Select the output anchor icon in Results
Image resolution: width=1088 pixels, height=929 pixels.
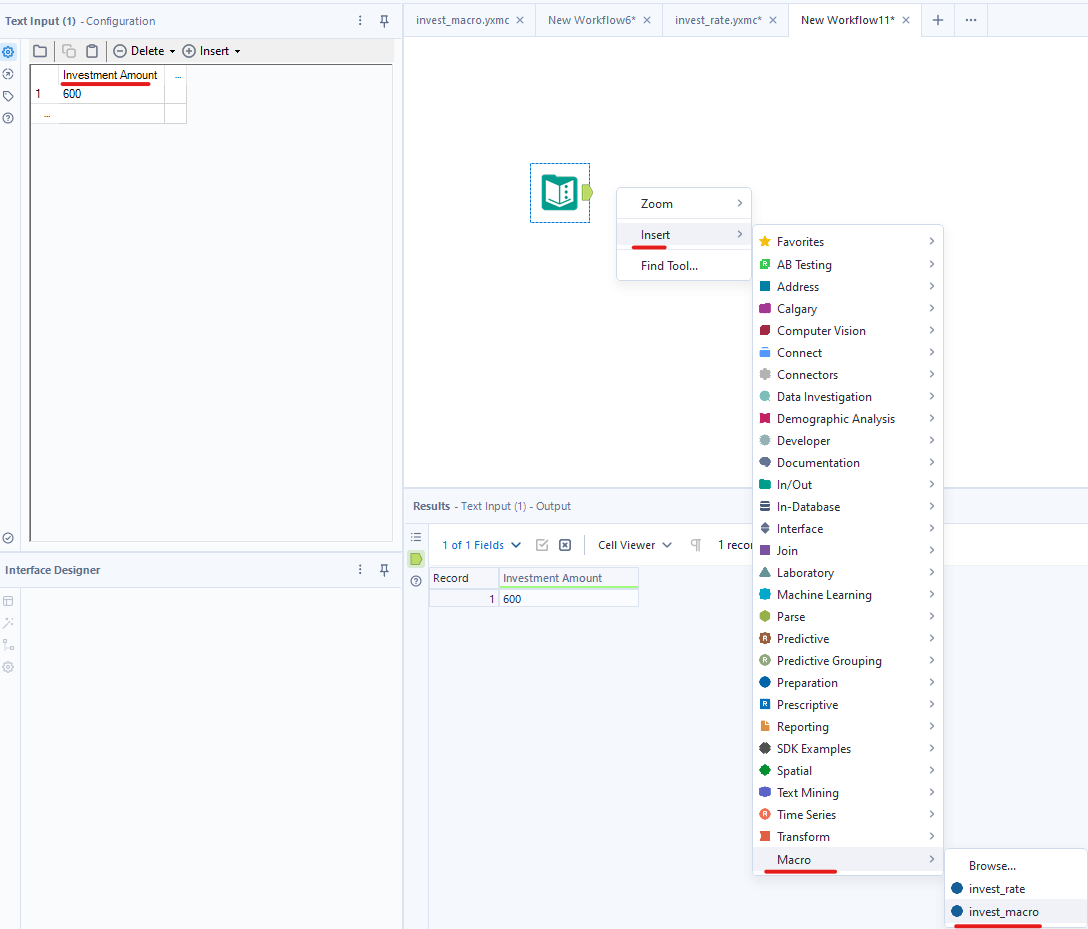416,559
